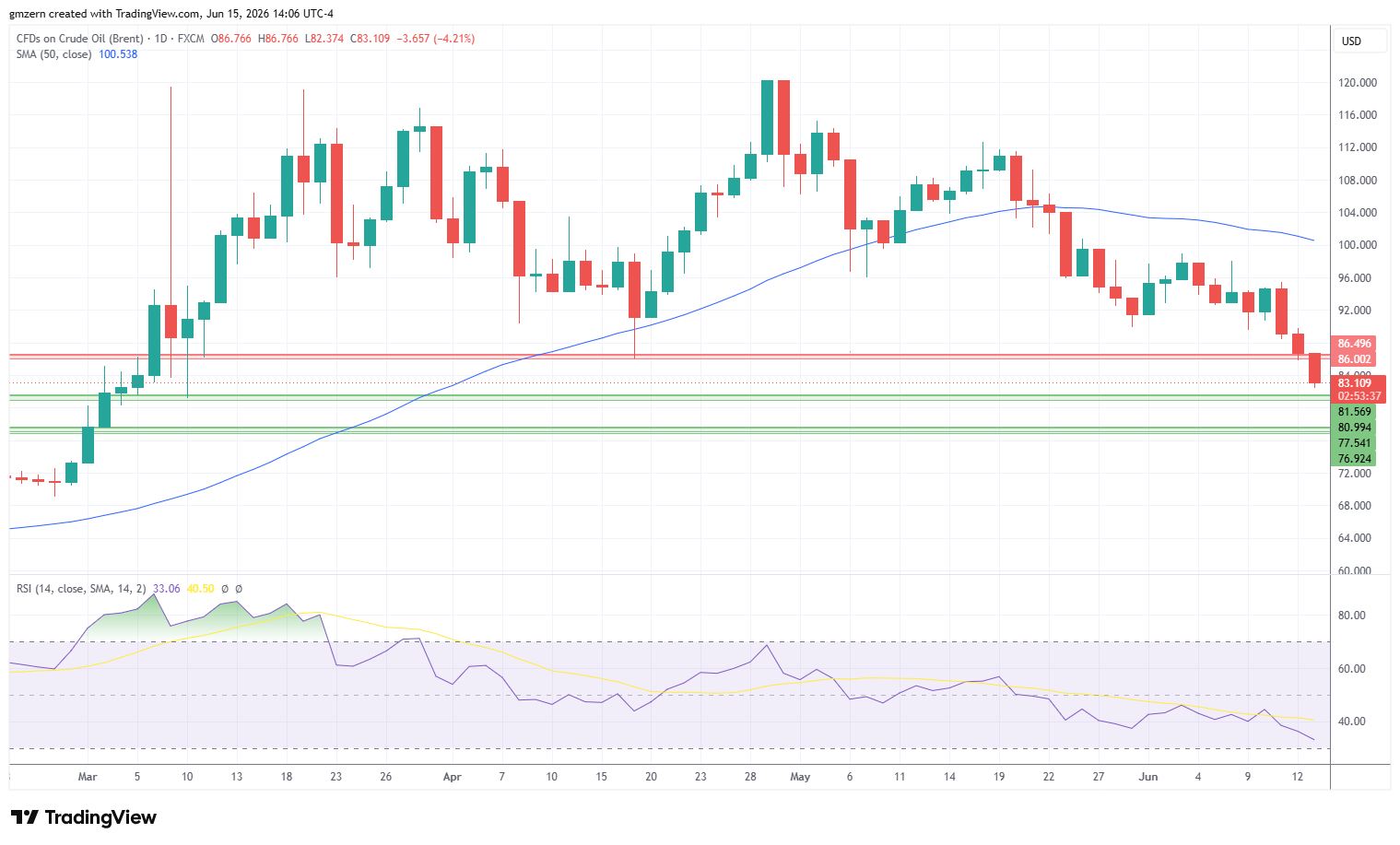Click the 64.000 price scale label
Image resolution: width=1400 pixels, height=845 pixels.
[1355, 538]
